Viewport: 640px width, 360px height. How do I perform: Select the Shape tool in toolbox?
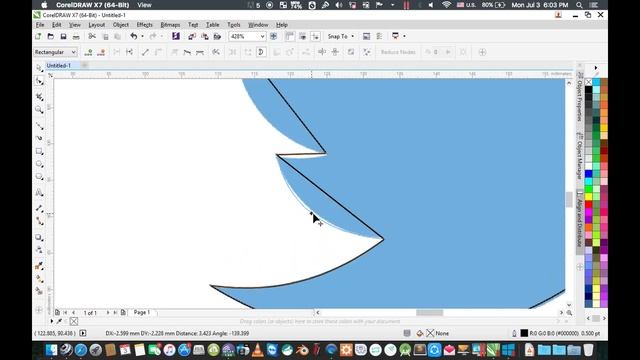[x=39, y=81]
